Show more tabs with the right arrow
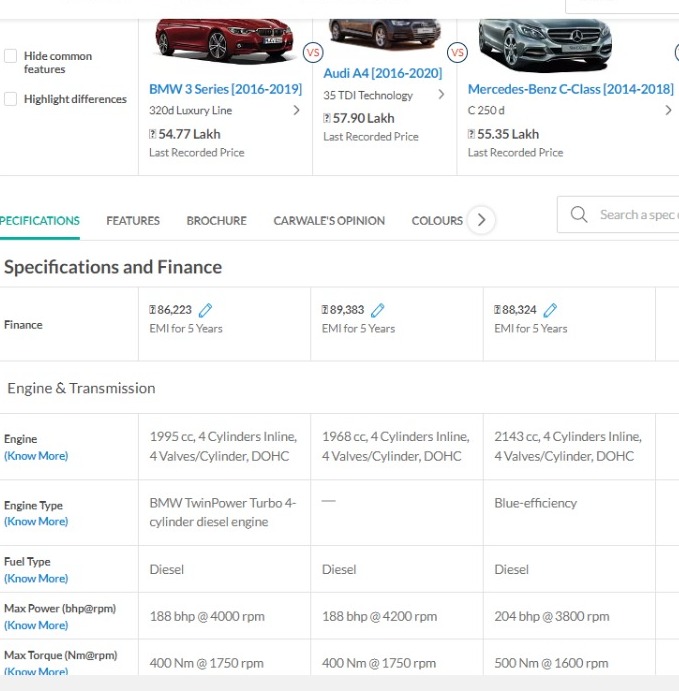Viewport: 679px width, 691px height. tap(482, 219)
